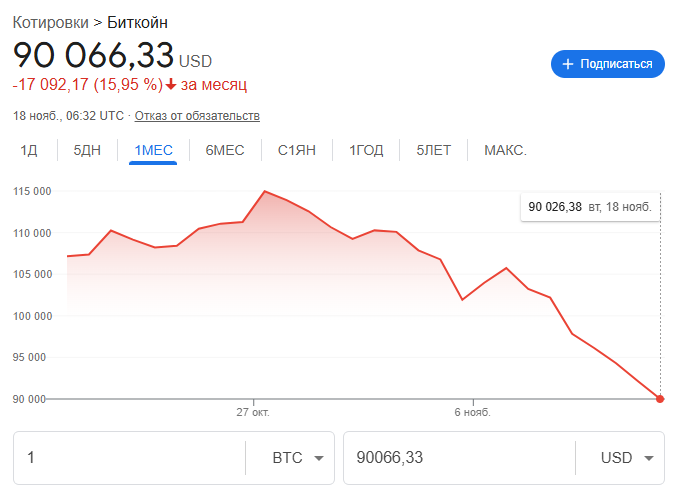Click the USD value input field
Viewport: 677px width, 495px height.
pos(458,458)
